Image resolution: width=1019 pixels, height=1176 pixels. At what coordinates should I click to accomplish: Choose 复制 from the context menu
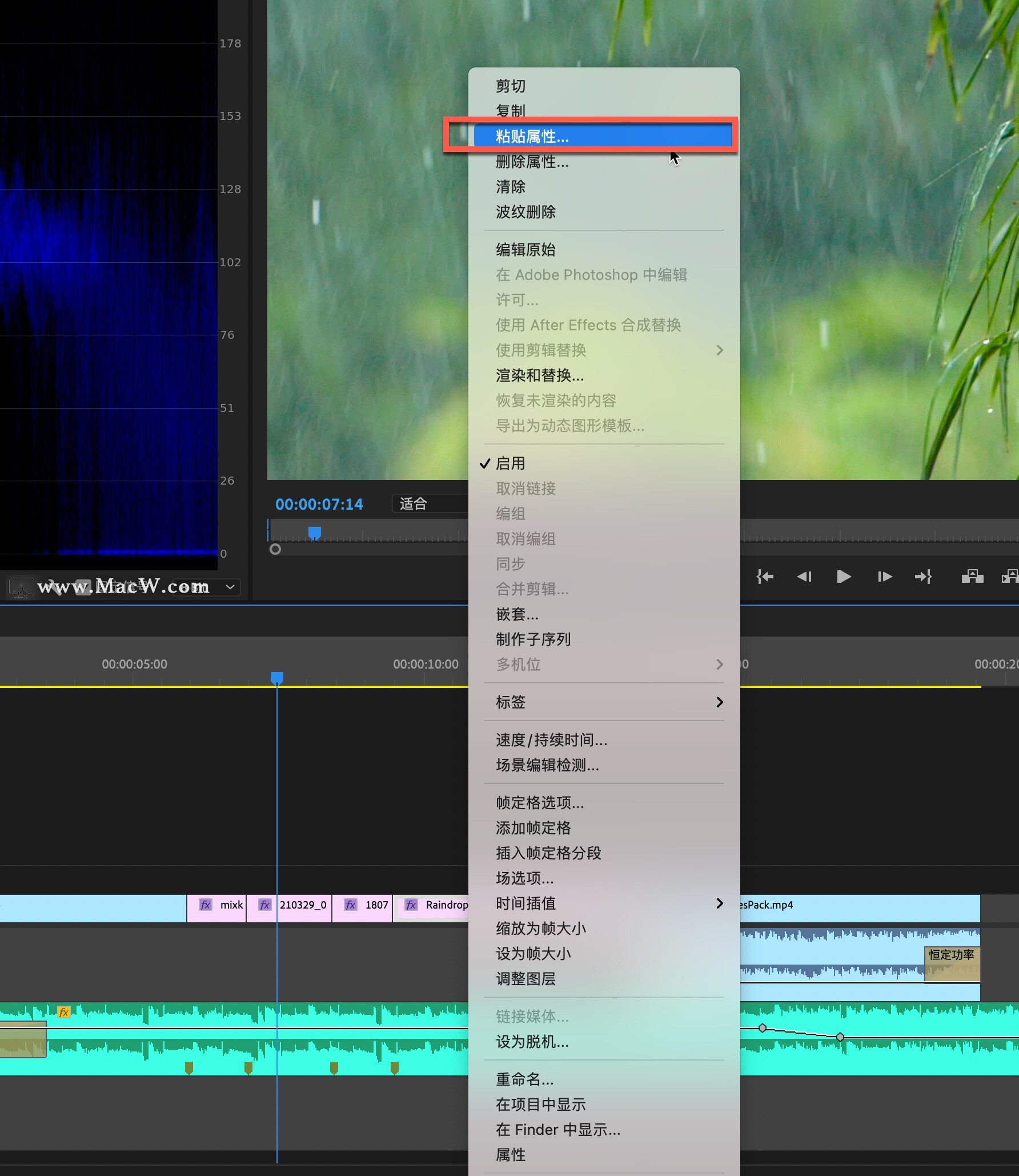point(604,110)
